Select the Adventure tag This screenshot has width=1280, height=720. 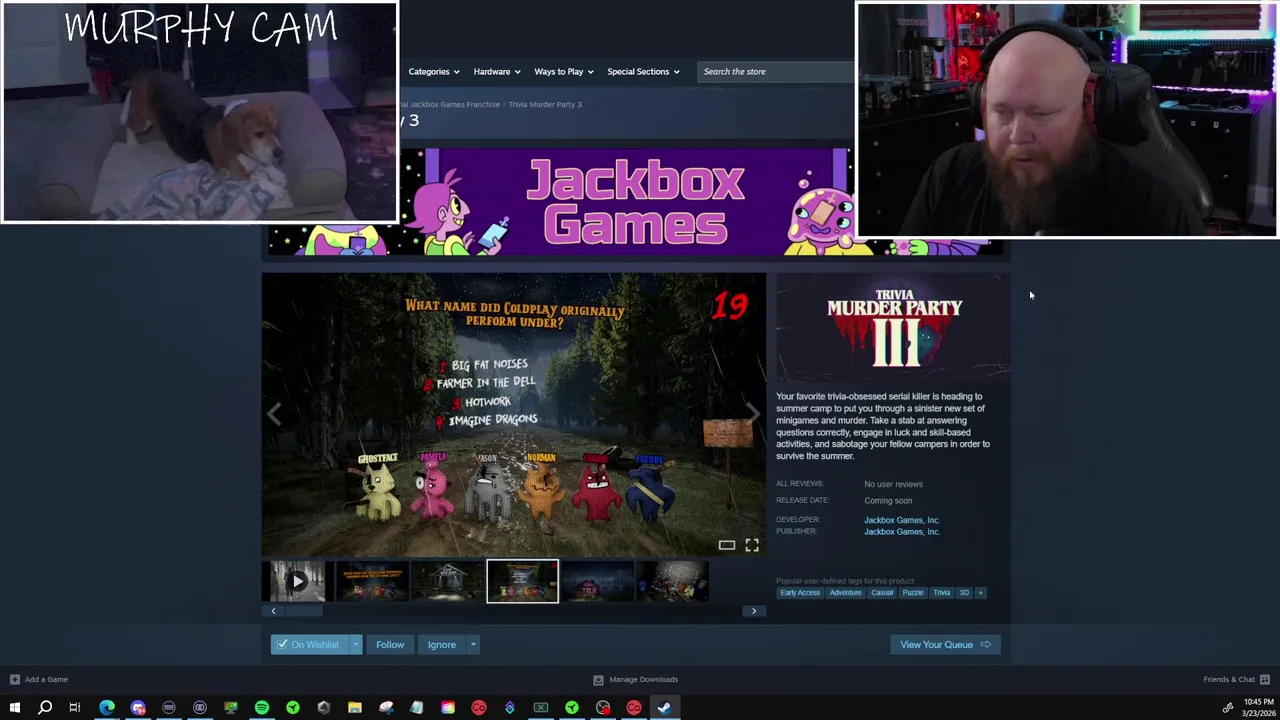(x=845, y=593)
